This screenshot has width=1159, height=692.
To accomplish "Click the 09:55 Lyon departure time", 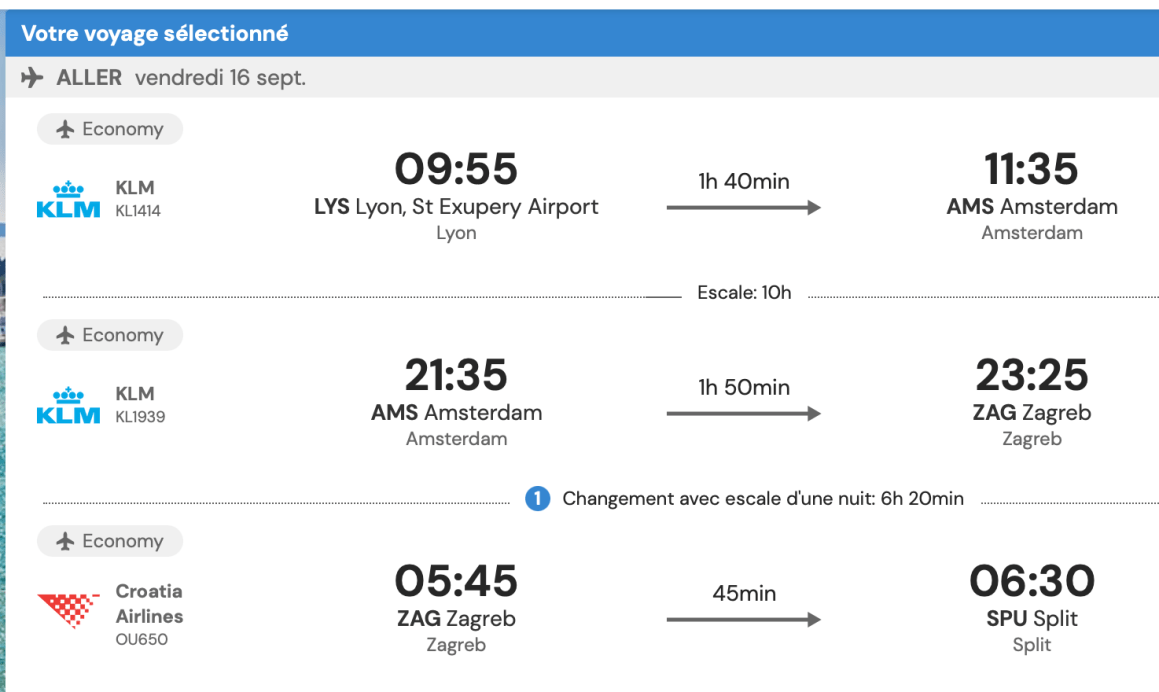I will click(456, 169).
